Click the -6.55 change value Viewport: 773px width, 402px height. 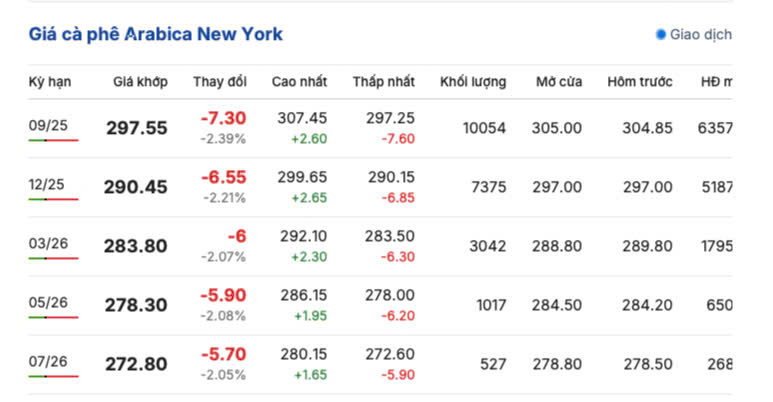pos(223,177)
